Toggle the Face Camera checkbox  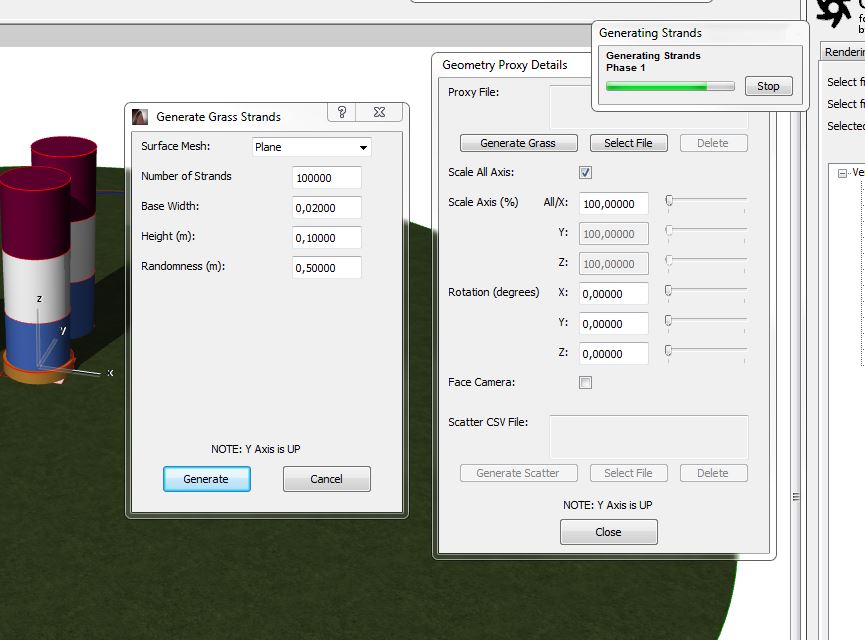point(585,382)
